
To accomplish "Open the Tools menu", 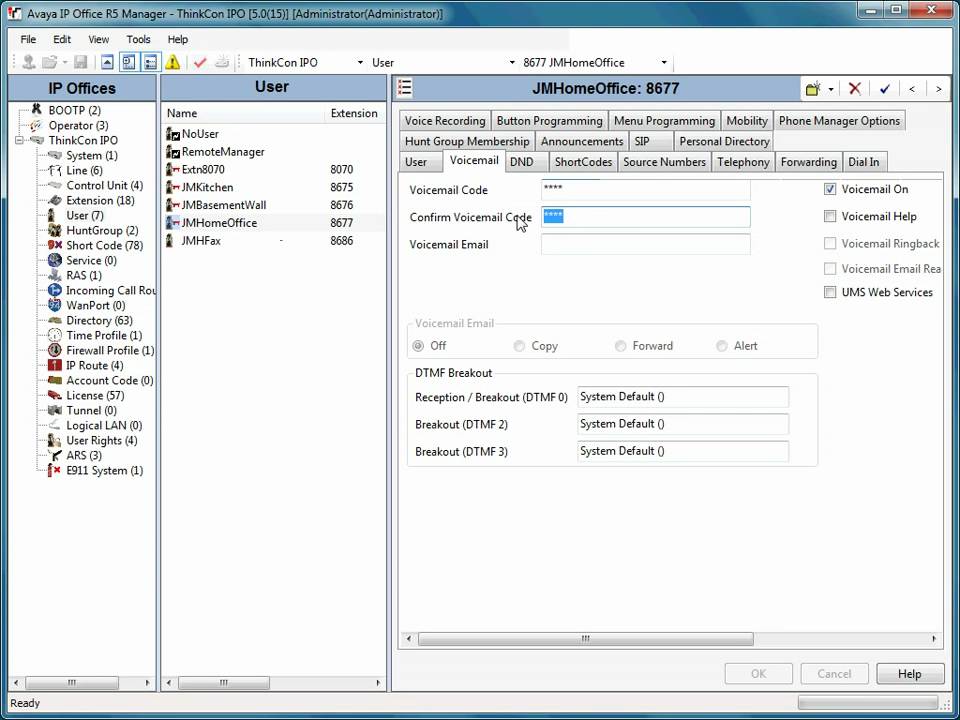I will coord(138,39).
